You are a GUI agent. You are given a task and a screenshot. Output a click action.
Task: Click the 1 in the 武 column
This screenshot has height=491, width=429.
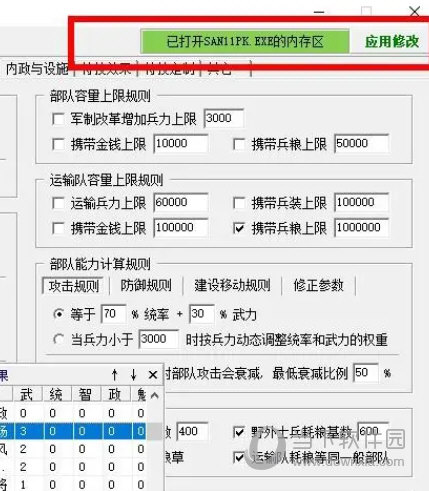[x=23, y=485]
